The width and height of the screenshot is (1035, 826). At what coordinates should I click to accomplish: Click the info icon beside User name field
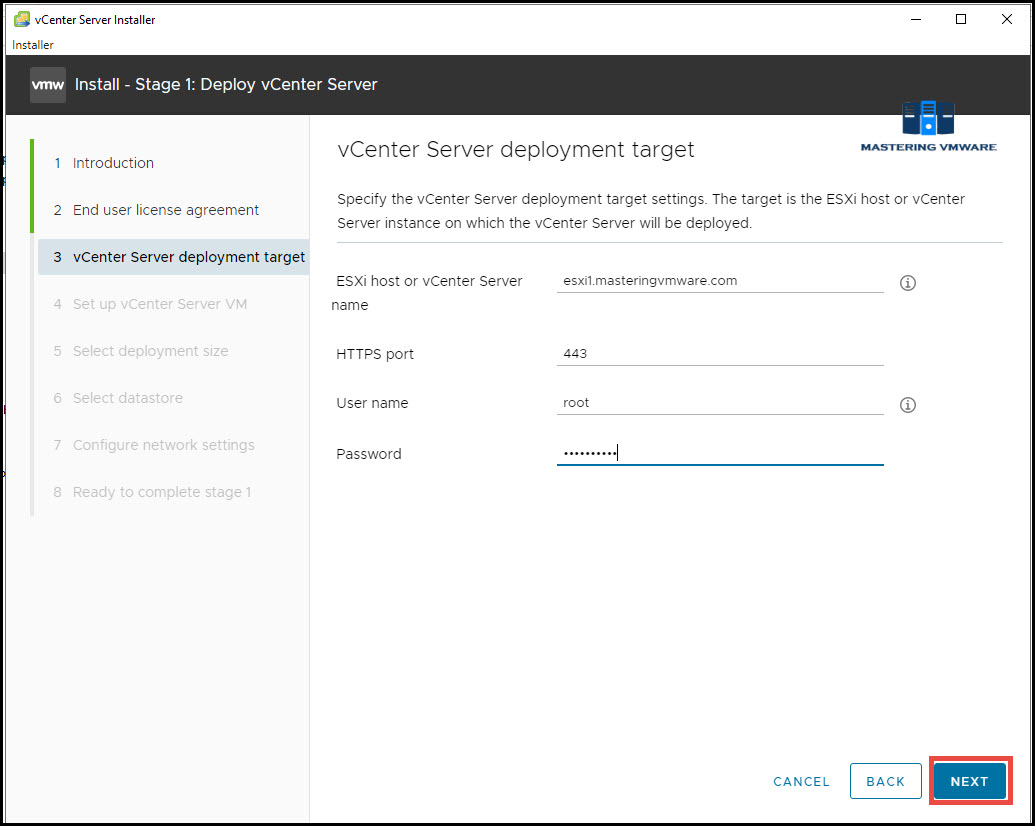pos(908,405)
